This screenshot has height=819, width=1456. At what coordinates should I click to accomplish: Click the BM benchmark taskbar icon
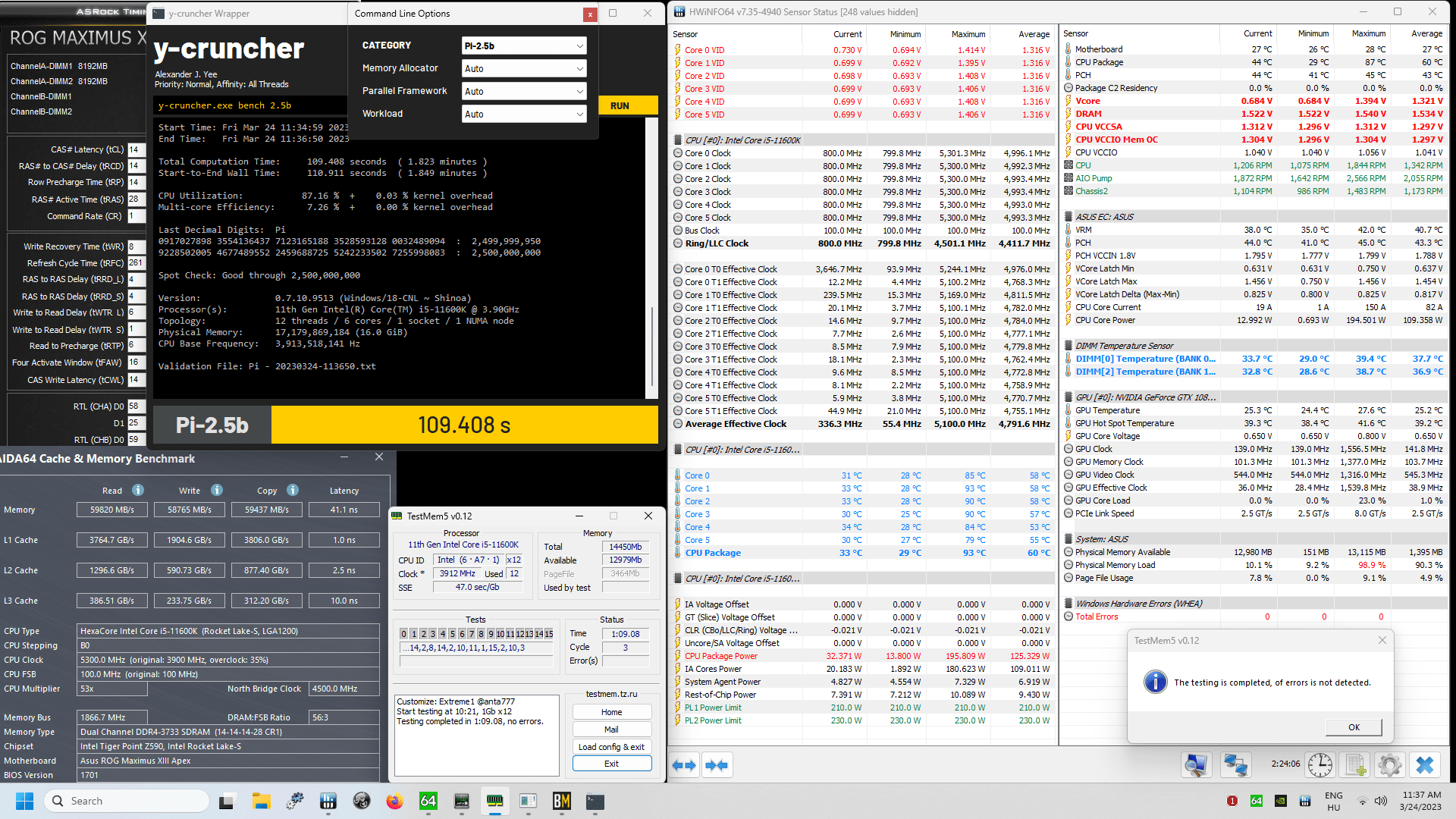(x=562, y=801)
